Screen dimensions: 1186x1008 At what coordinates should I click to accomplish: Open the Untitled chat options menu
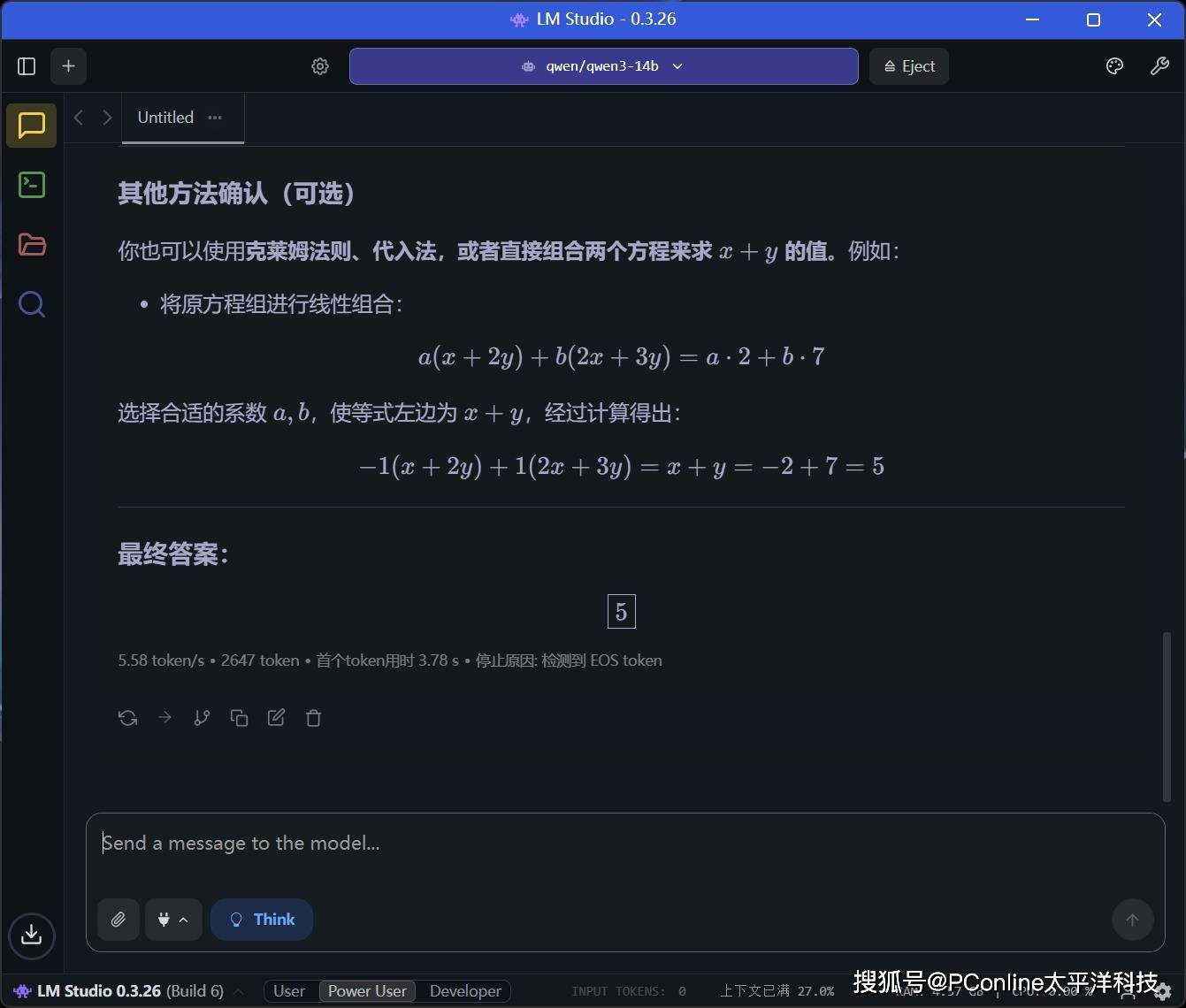coord(215,118)
